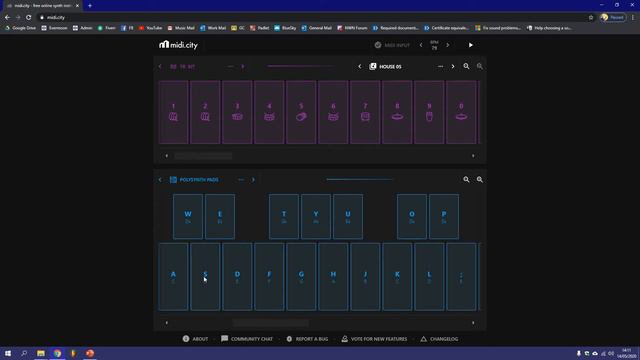The height and width of the screenshot is (360, 640).
Task: Start playback with the play button
Action: point(471,45)
